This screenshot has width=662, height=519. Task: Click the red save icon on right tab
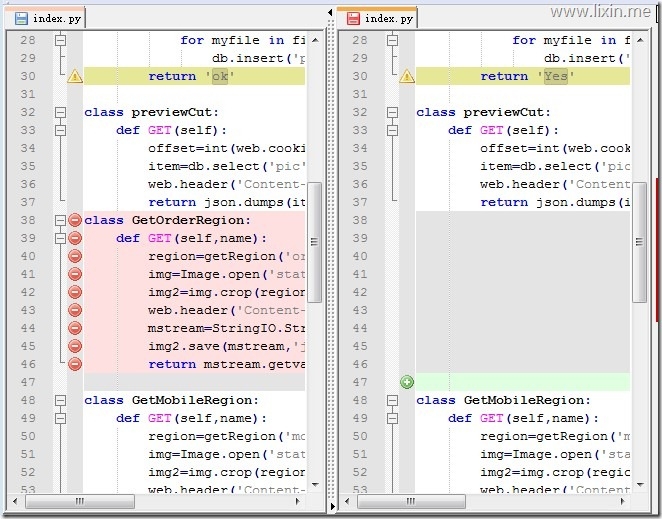353,18
